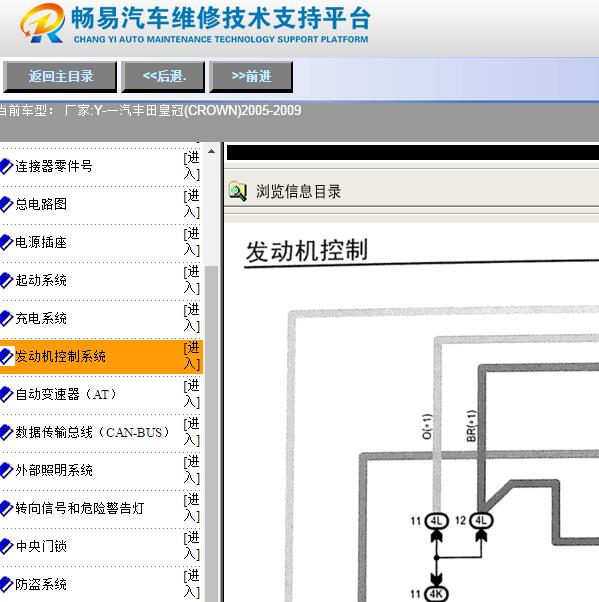
Task: Click the 发动机控制 diagram title
Action: (306, 250)
